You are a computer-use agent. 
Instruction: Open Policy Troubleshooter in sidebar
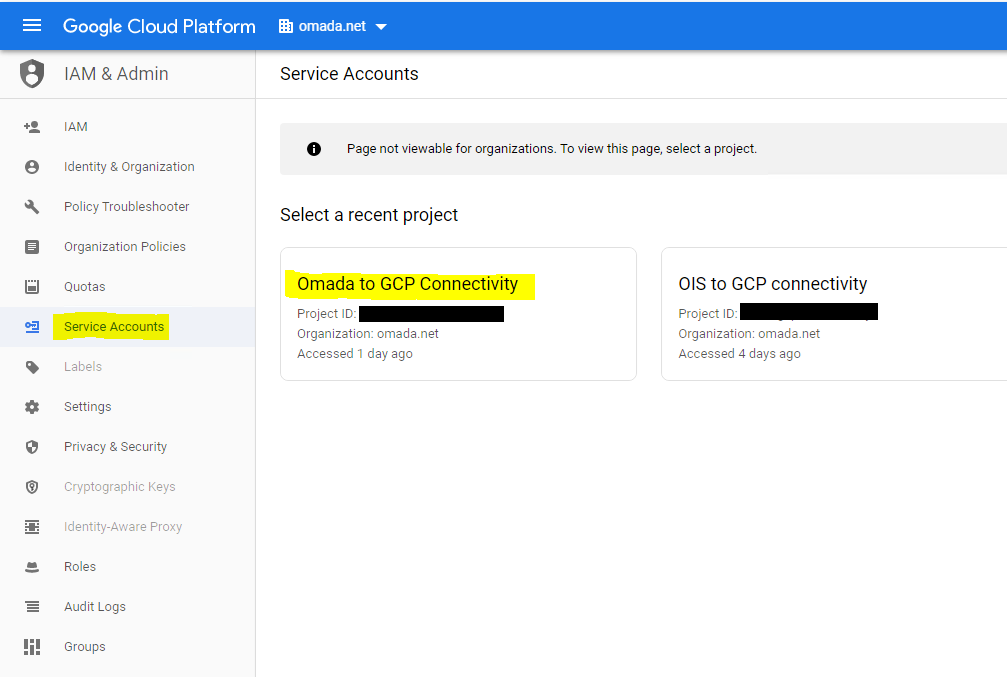click(127, 207)
